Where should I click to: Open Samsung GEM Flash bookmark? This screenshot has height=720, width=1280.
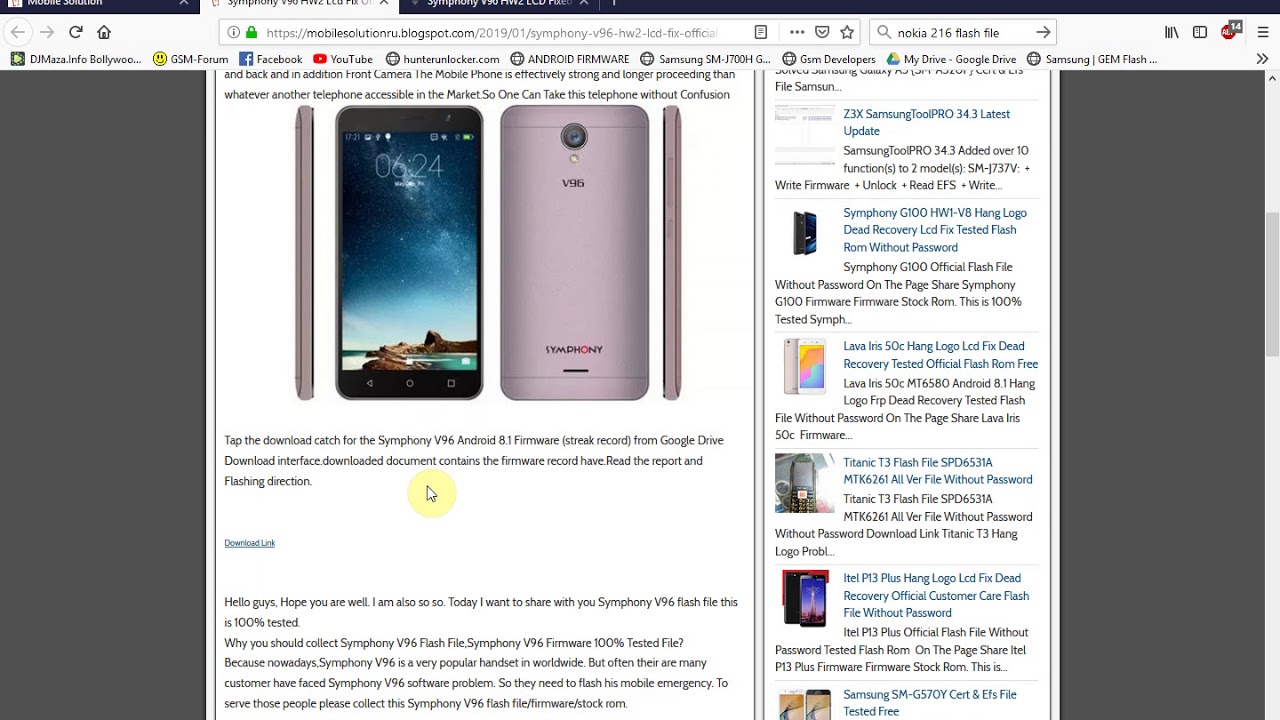click(1092, 59)
